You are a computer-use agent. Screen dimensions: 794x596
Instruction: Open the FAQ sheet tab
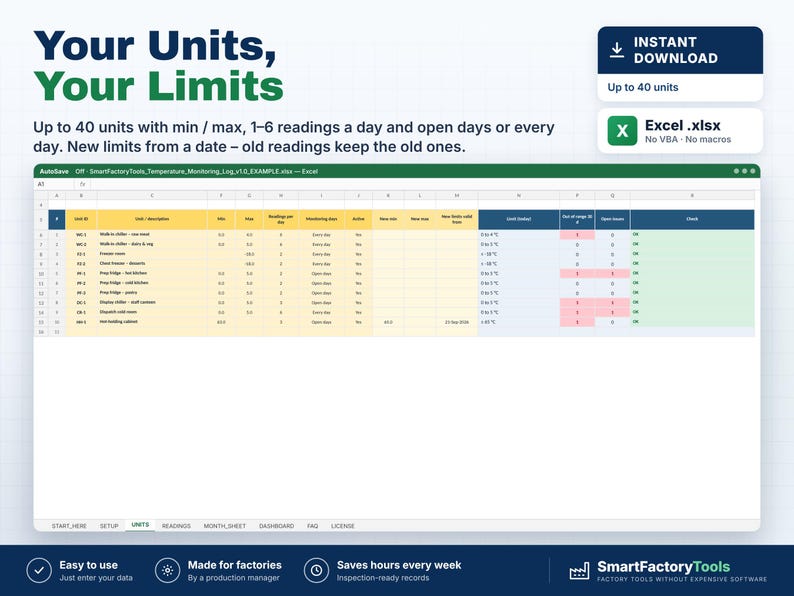[x=312, y=526]
